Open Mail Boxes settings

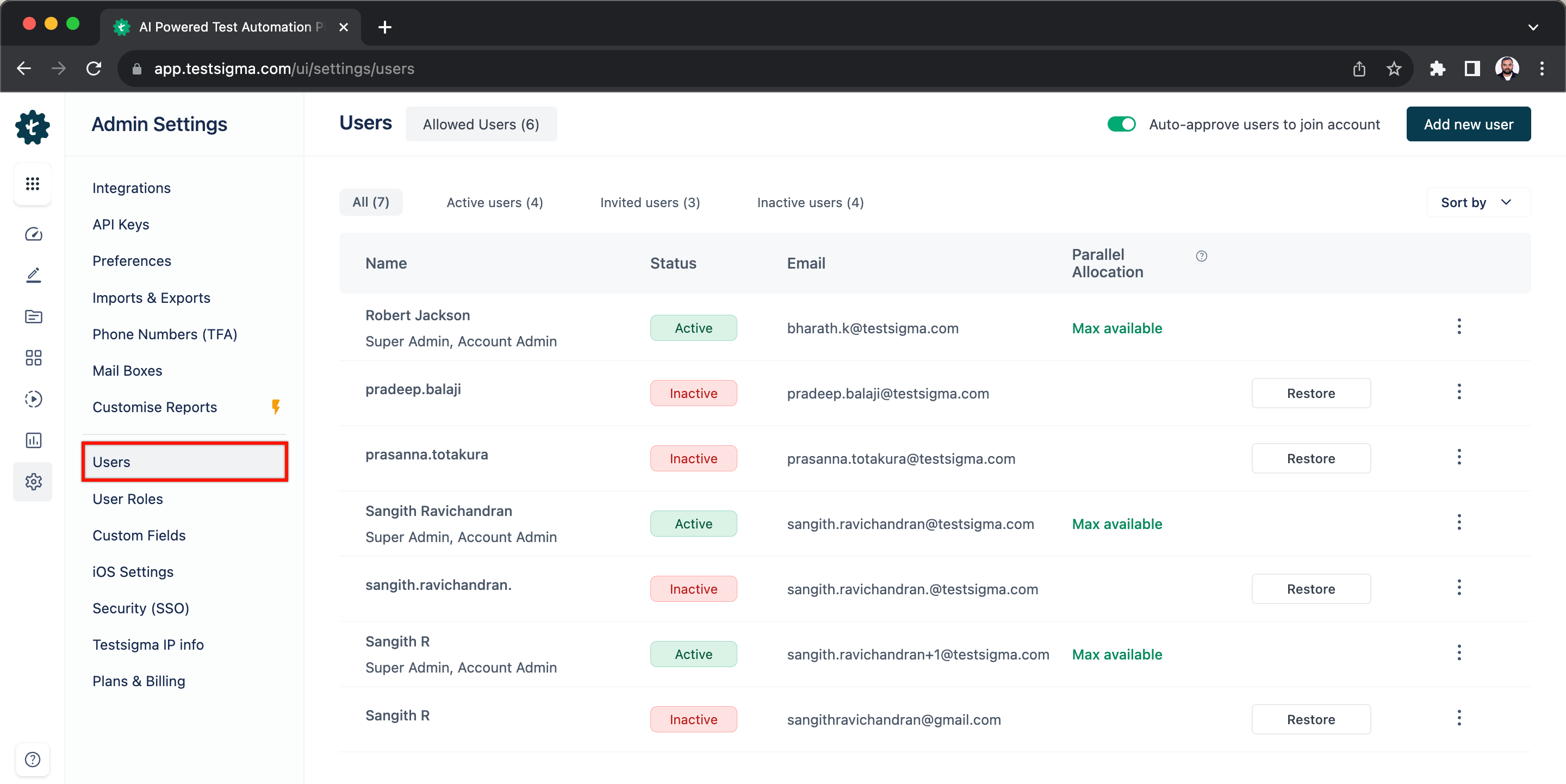point(127,371)
